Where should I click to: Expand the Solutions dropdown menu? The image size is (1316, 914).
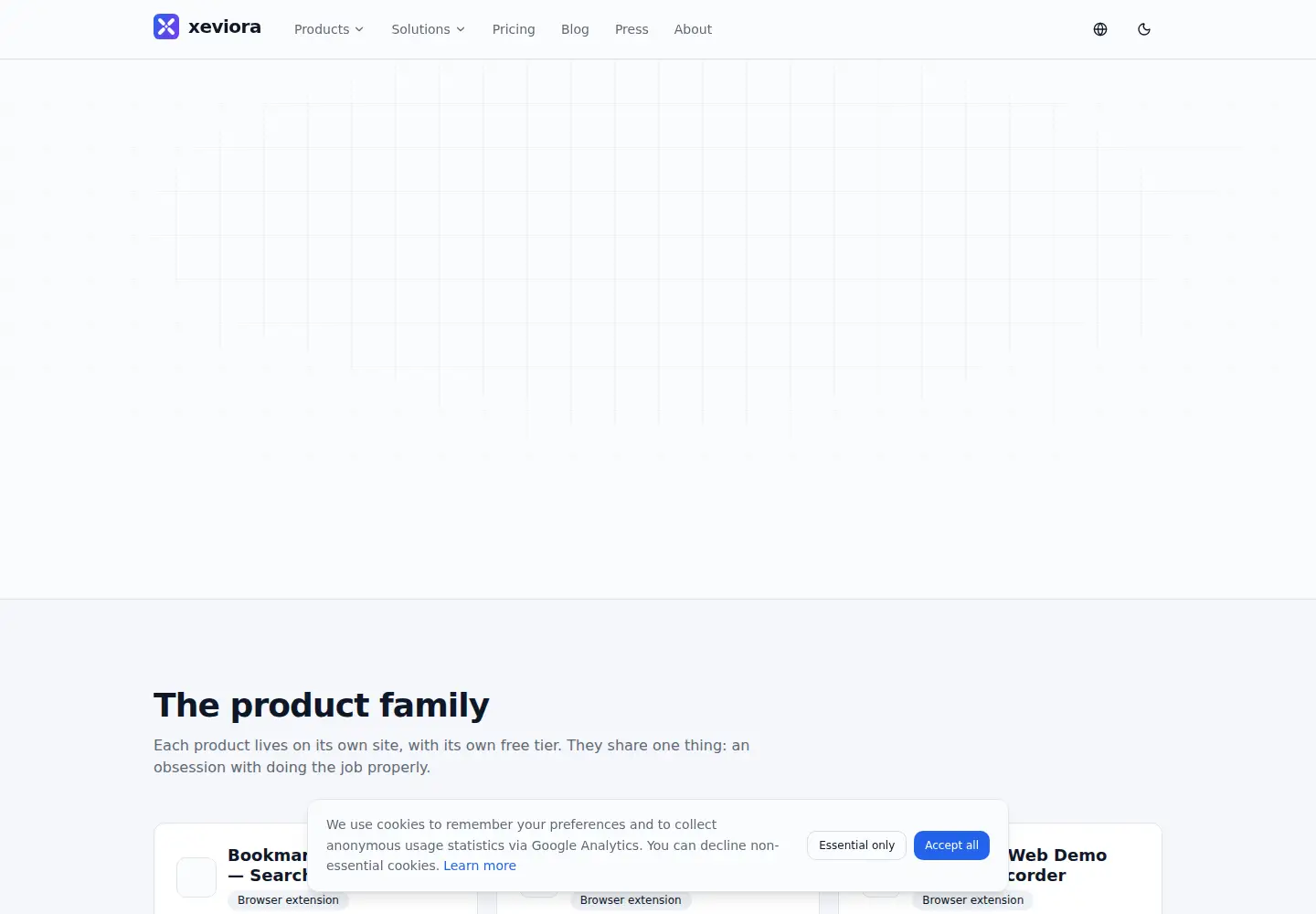[x=429, y=29]
